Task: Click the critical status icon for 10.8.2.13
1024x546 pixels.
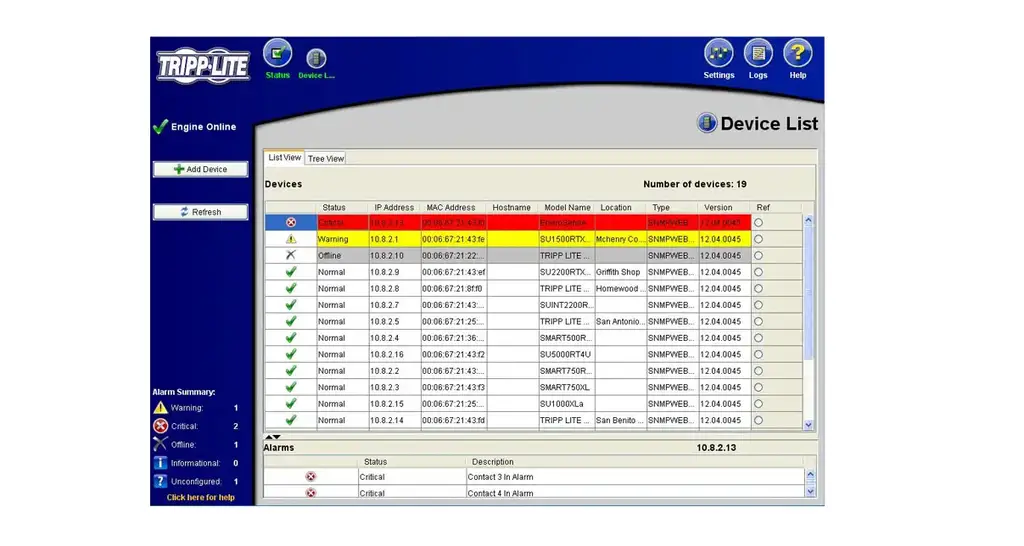Action: (x=291, y=223)
